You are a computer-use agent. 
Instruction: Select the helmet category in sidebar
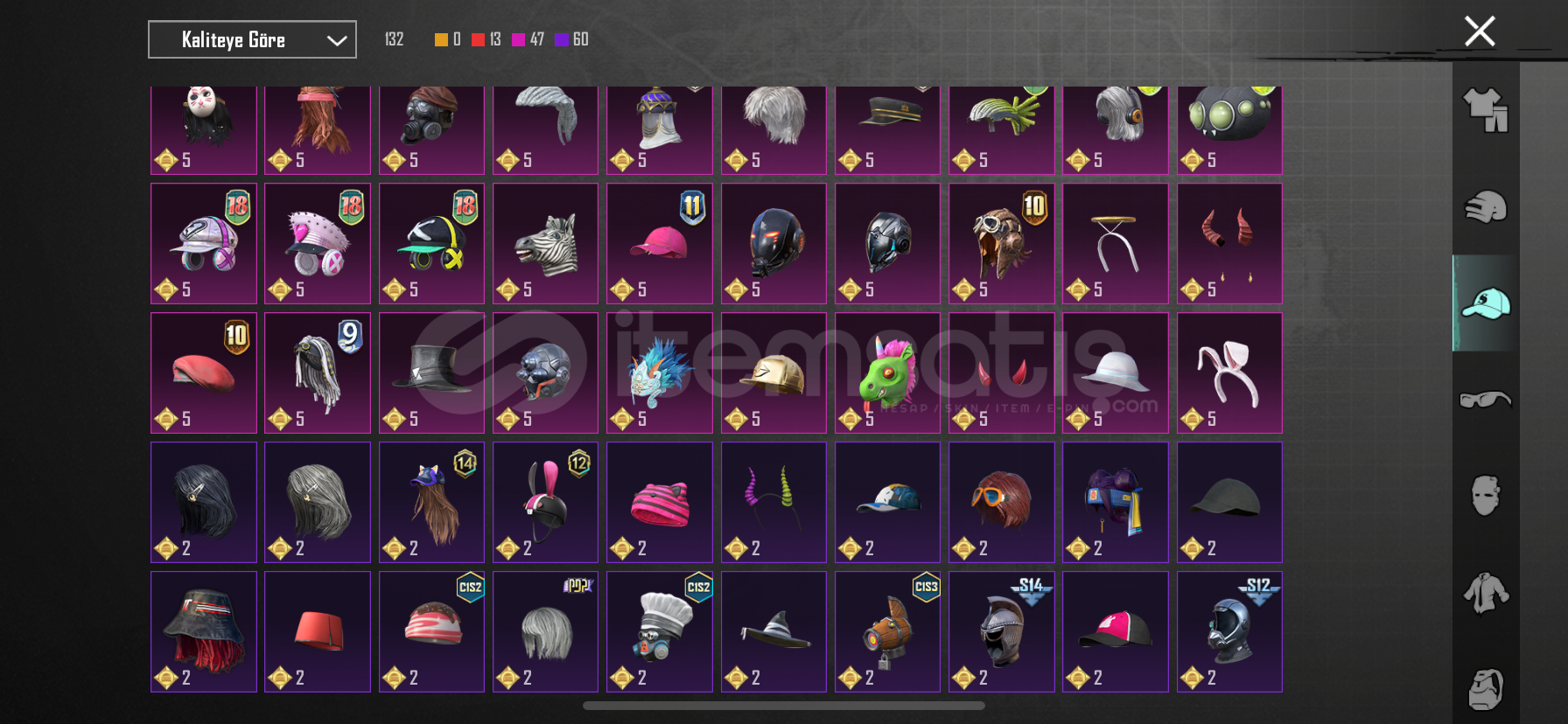point(1486,207)
